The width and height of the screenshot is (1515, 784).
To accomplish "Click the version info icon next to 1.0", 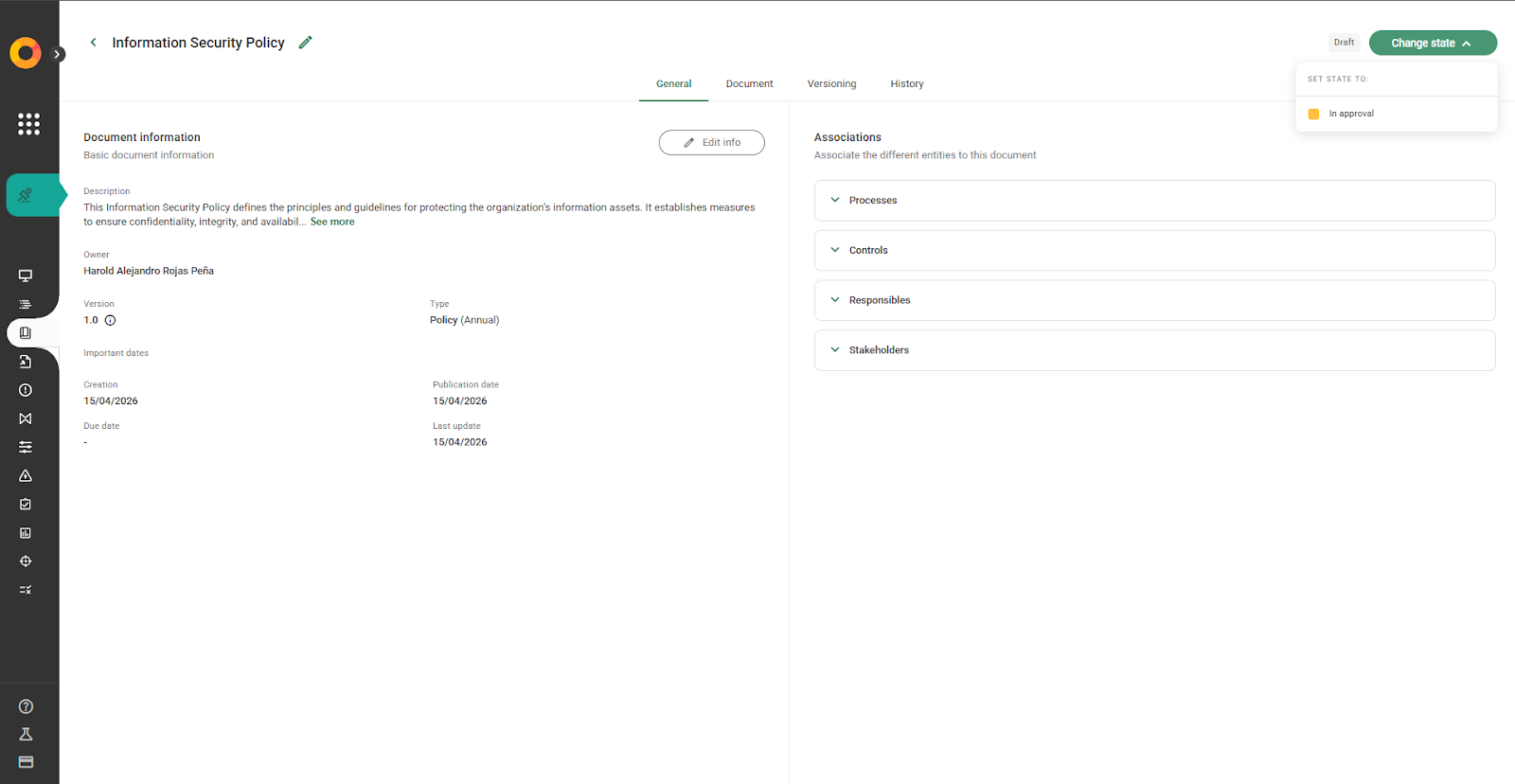I will tap(110, 320).
